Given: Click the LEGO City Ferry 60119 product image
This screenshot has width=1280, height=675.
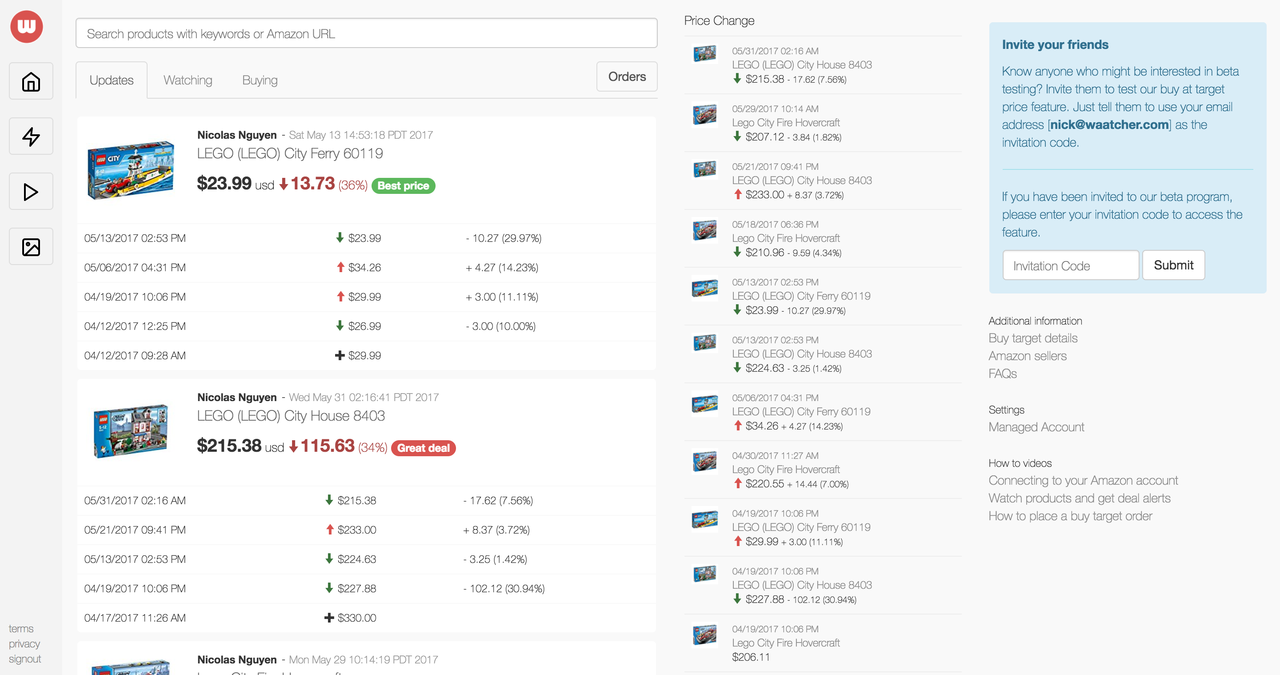Looking at the screenshot, I should point(131,169).
